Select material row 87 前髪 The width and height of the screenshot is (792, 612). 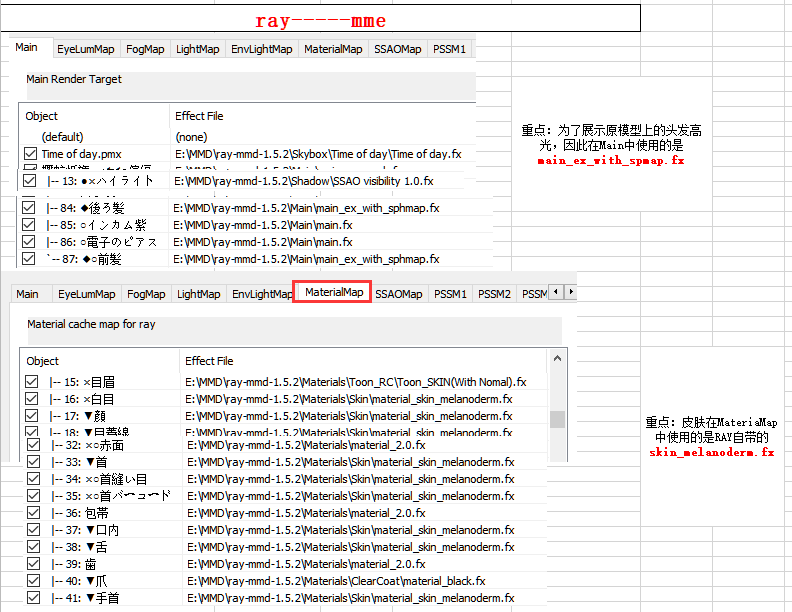click(255, 259)
